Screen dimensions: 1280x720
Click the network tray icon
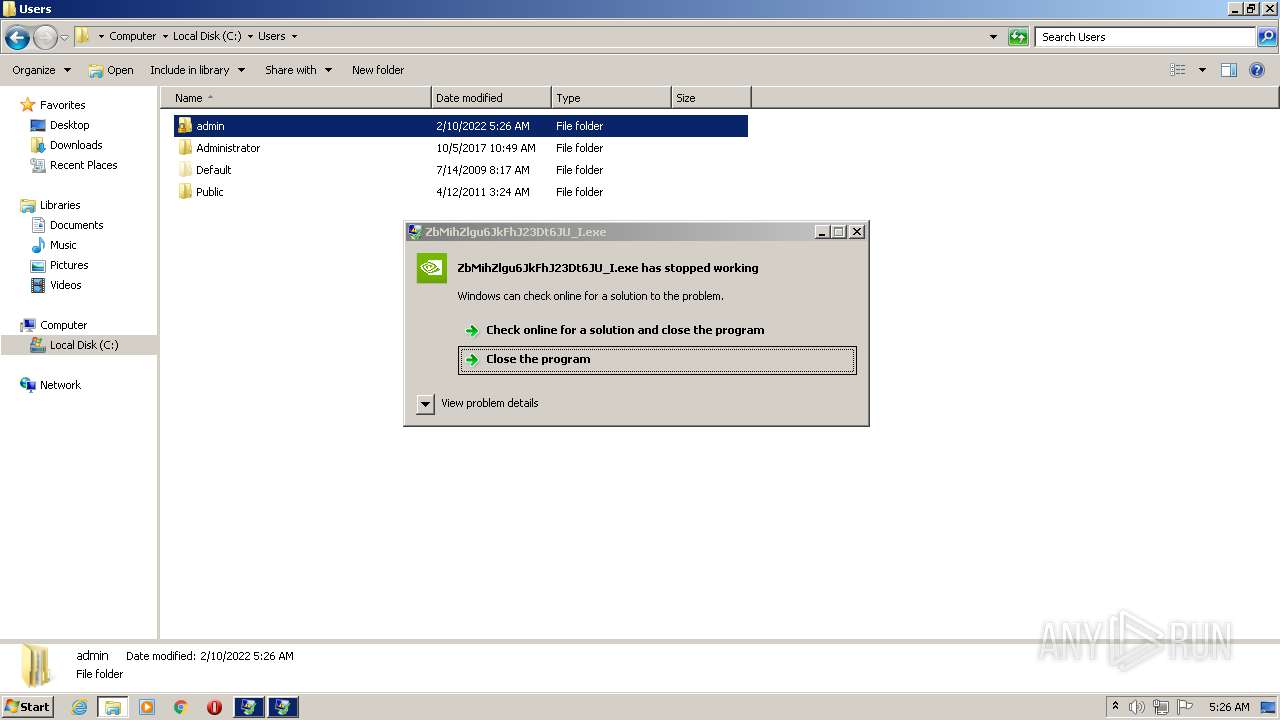pyautogui.click(x=1161, y=707)
